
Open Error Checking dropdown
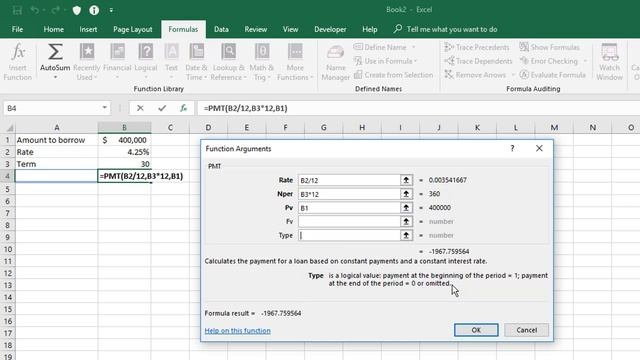click(585, 61)
